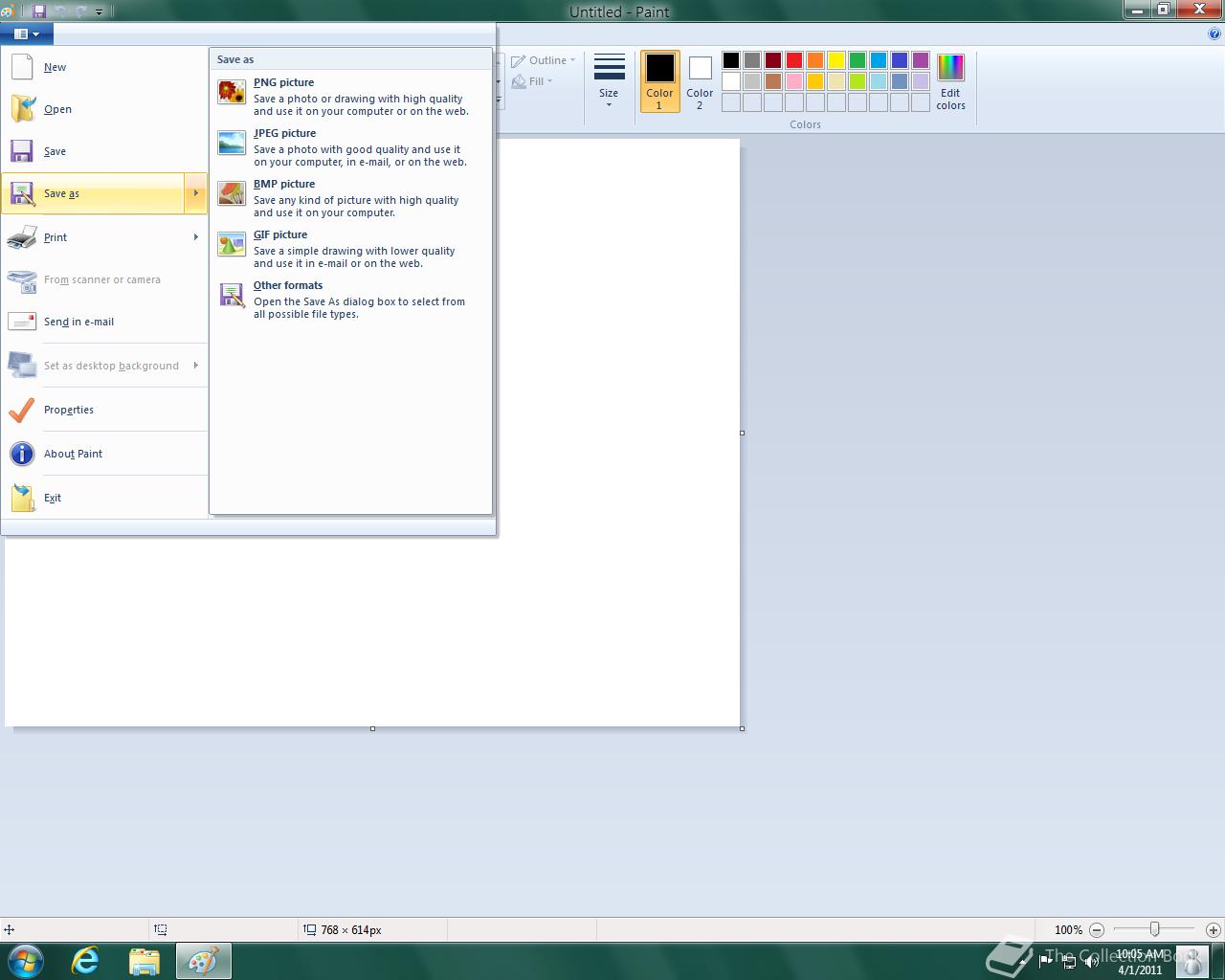
Task: Click the Paint Help icon
Action: coord(1215,33)
